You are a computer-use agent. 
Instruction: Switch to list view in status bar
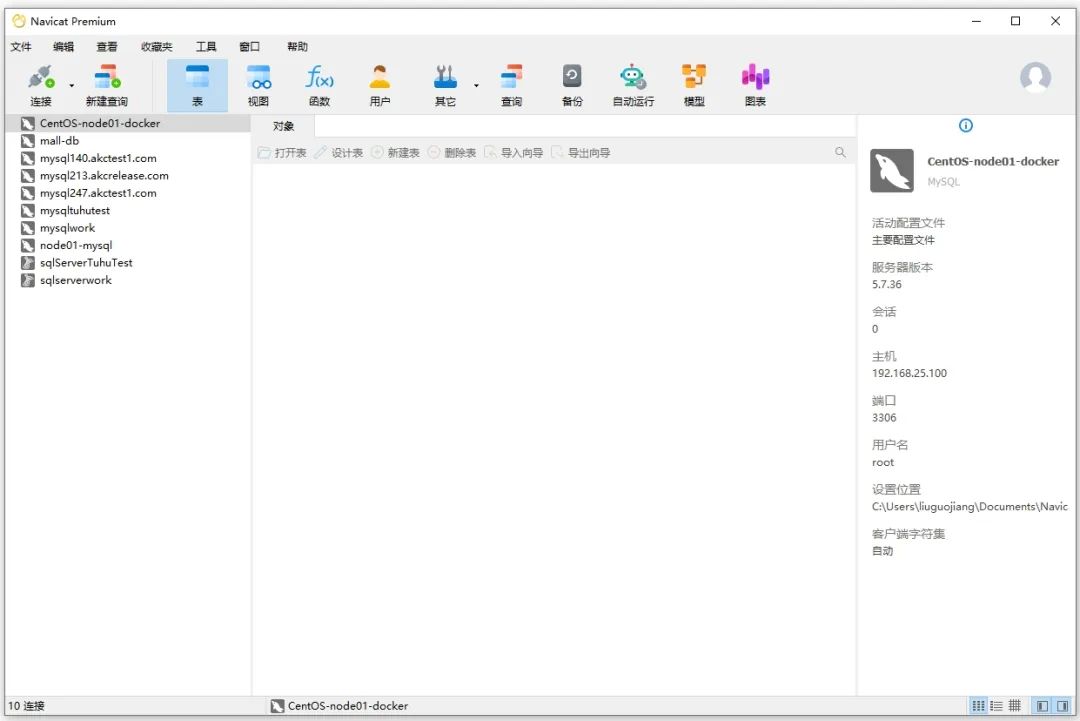[997, 706]
